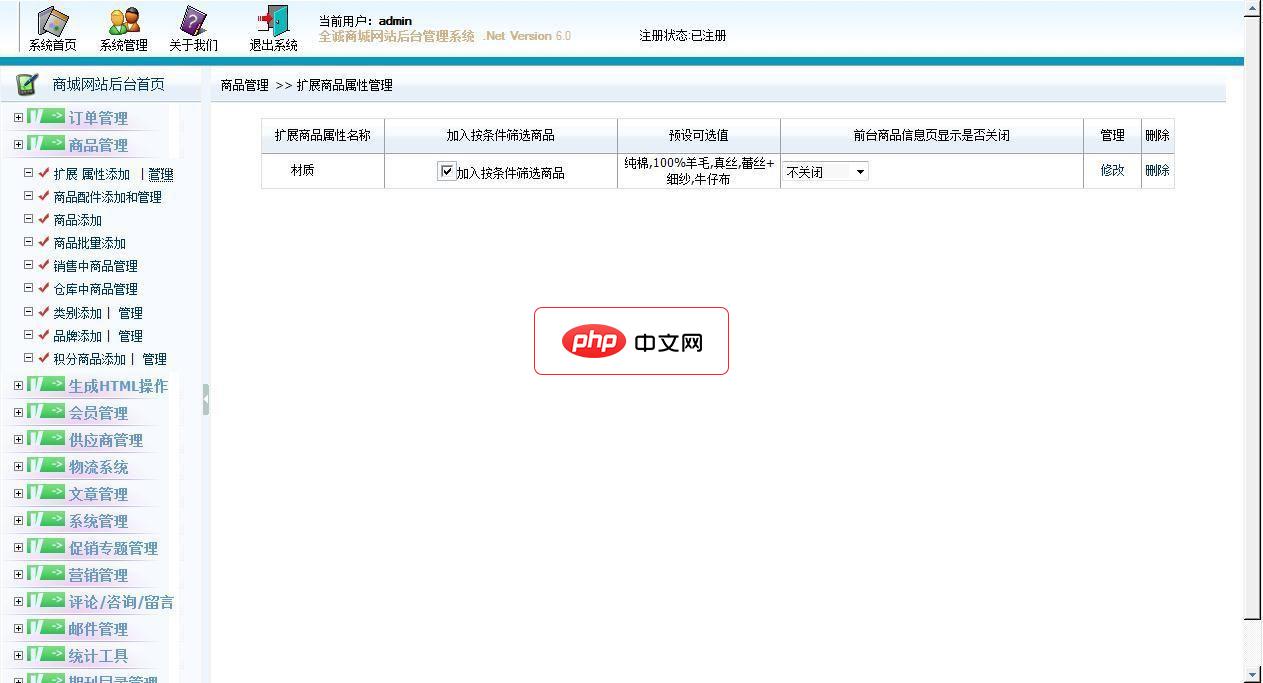This screenshot has width=1263, height=683.
Task: Click the green arrow icon beside 会员管理
Action: point(48,412)
